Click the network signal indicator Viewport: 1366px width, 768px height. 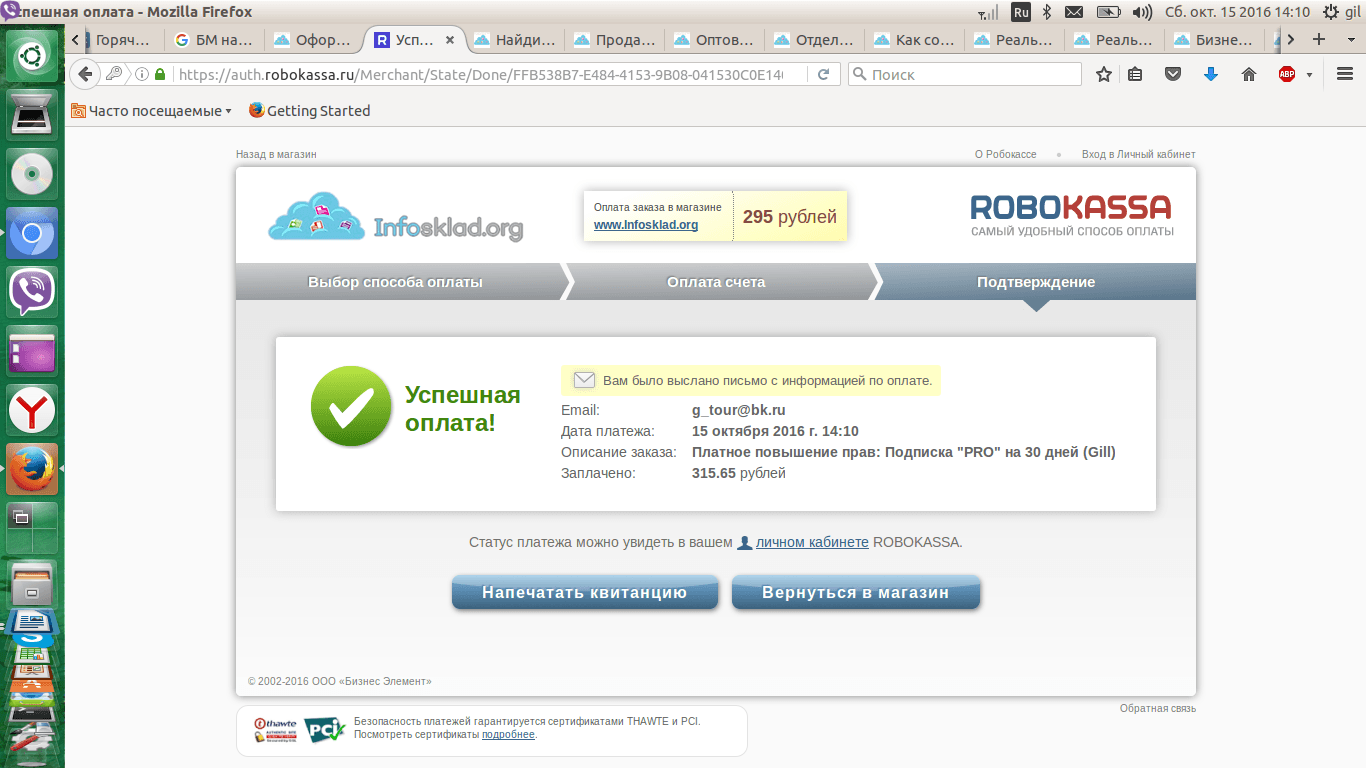click(x=989, y=12)
